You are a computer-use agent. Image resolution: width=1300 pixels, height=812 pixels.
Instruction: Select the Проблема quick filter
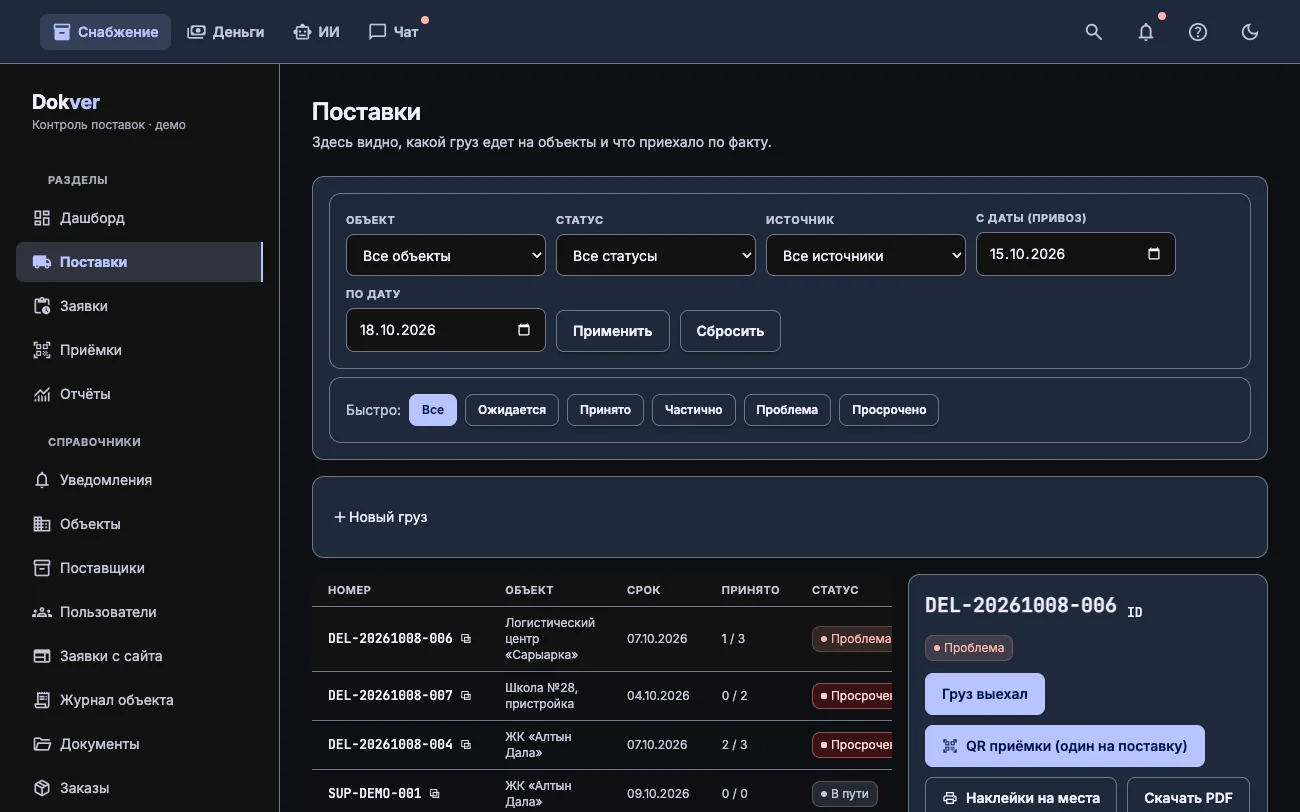click(x=787, y=410)
